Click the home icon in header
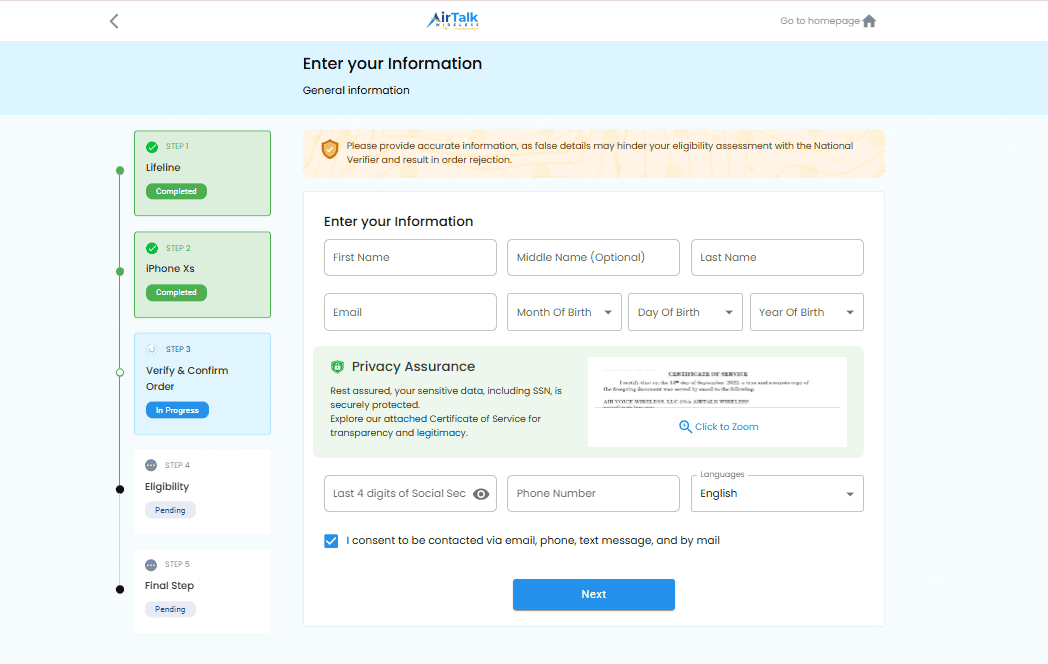Viewport: 1048px width, 664px height. point(869,21)
